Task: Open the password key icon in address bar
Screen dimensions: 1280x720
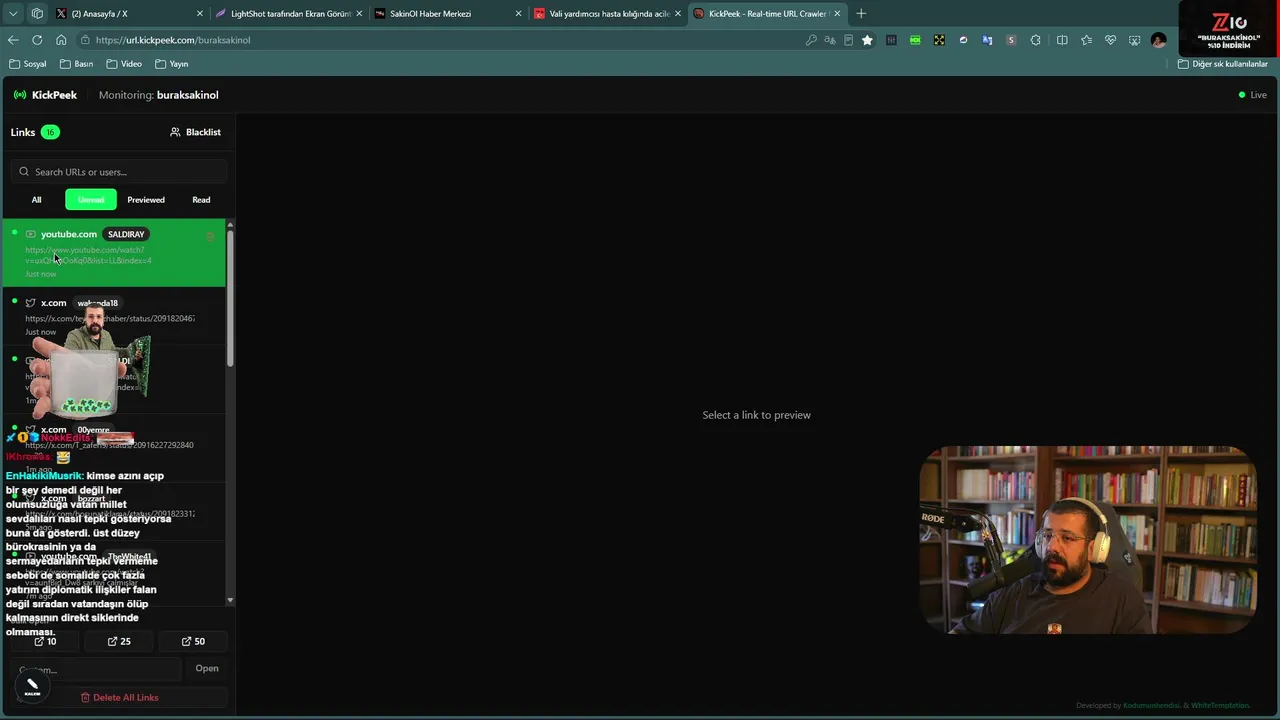Action: point(811,40)
